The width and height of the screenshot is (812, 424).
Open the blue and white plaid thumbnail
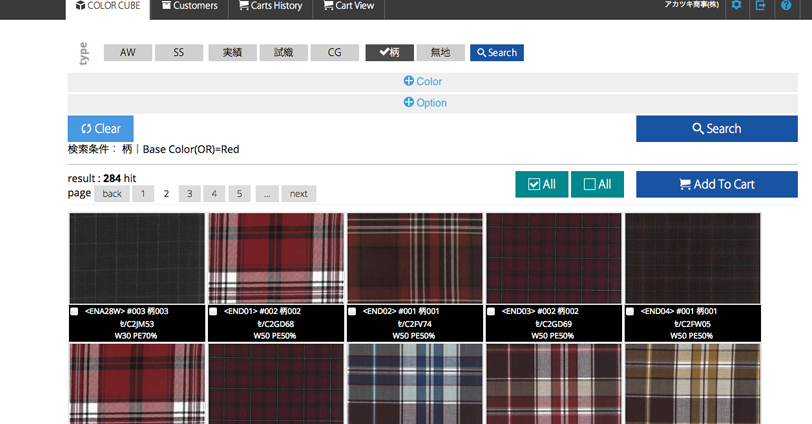pyautogui.click(x=415, y=384)
